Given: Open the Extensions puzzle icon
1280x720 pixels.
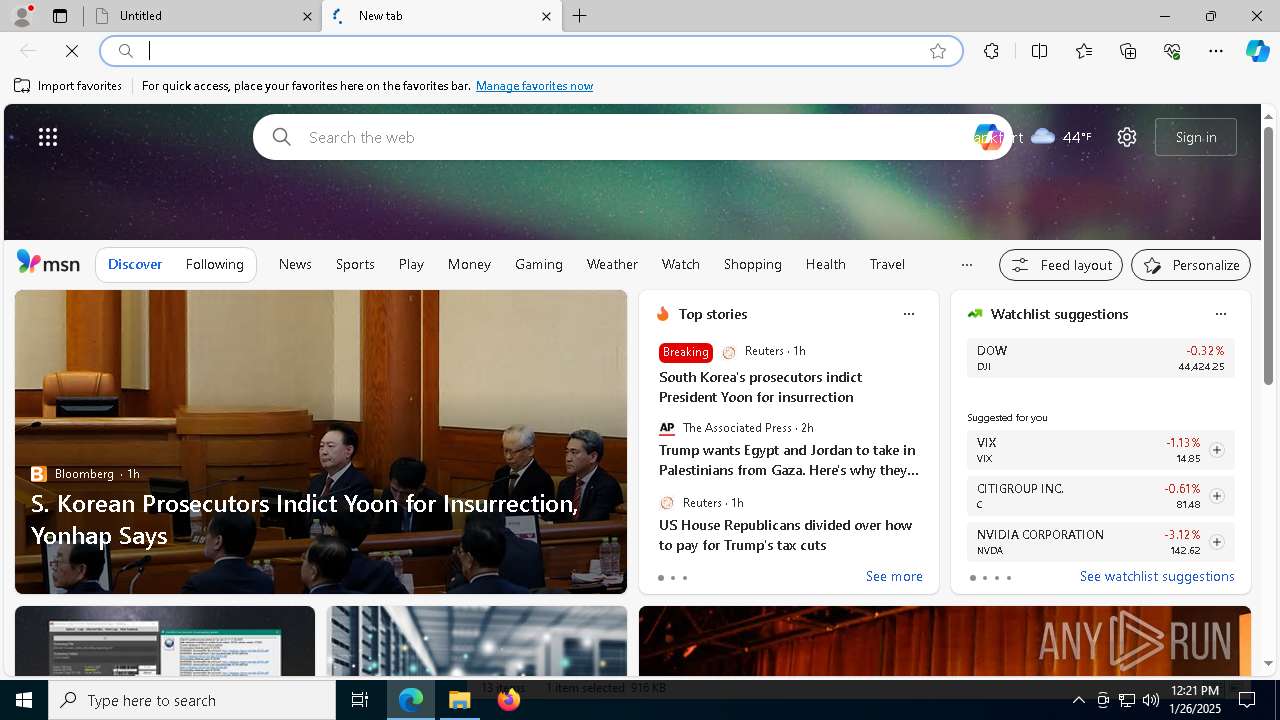Looking at the screenshot, I should tap(991, 51).
